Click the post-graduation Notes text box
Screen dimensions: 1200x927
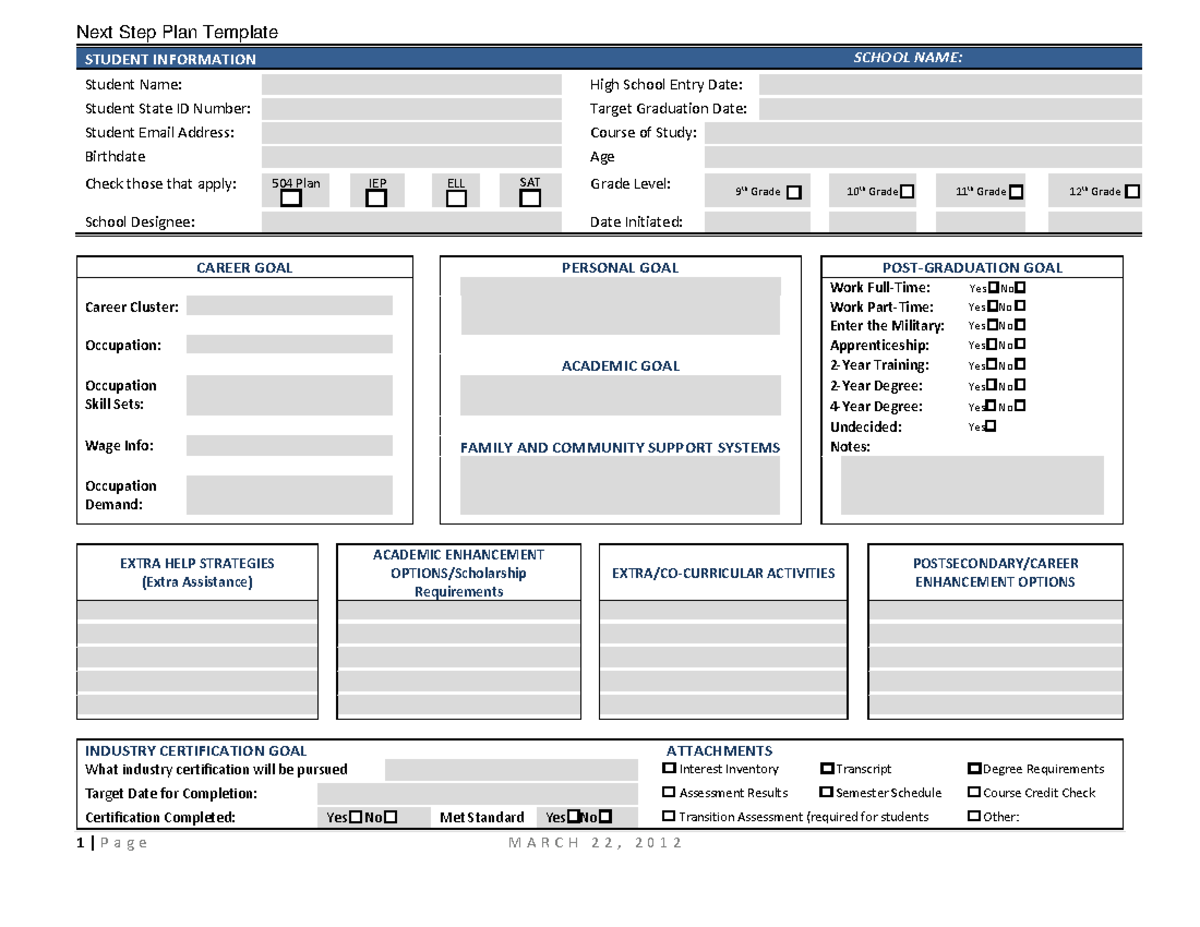[972, 485]
